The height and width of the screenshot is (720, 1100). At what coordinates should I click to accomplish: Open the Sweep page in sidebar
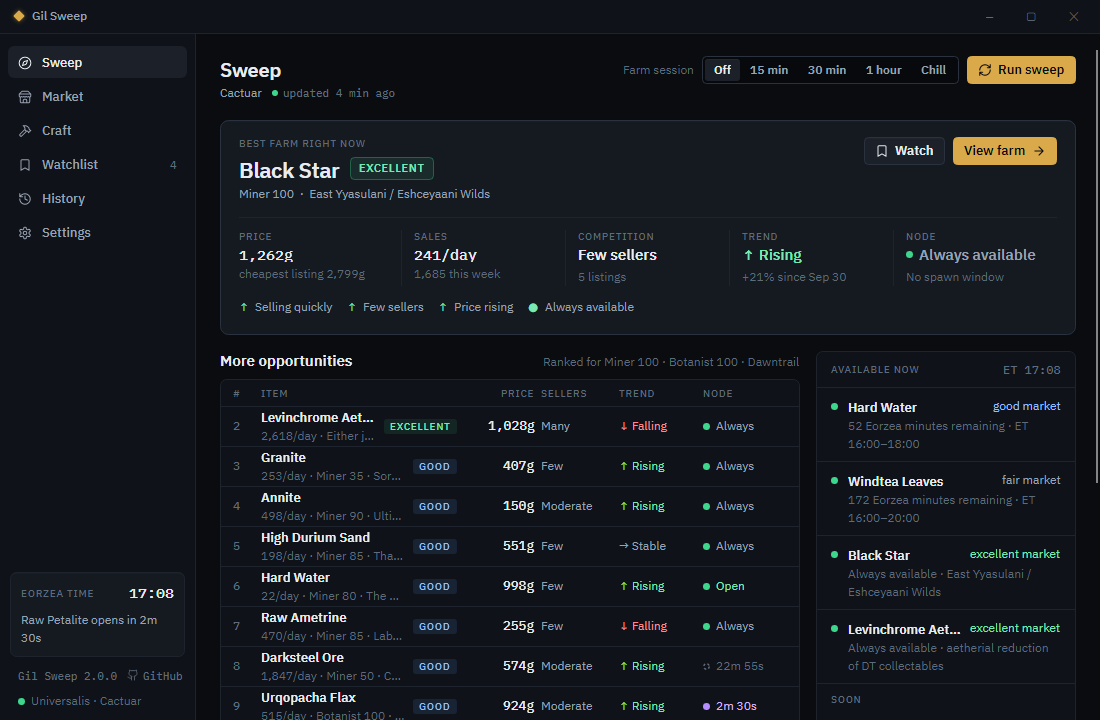(x=98, y=62)
